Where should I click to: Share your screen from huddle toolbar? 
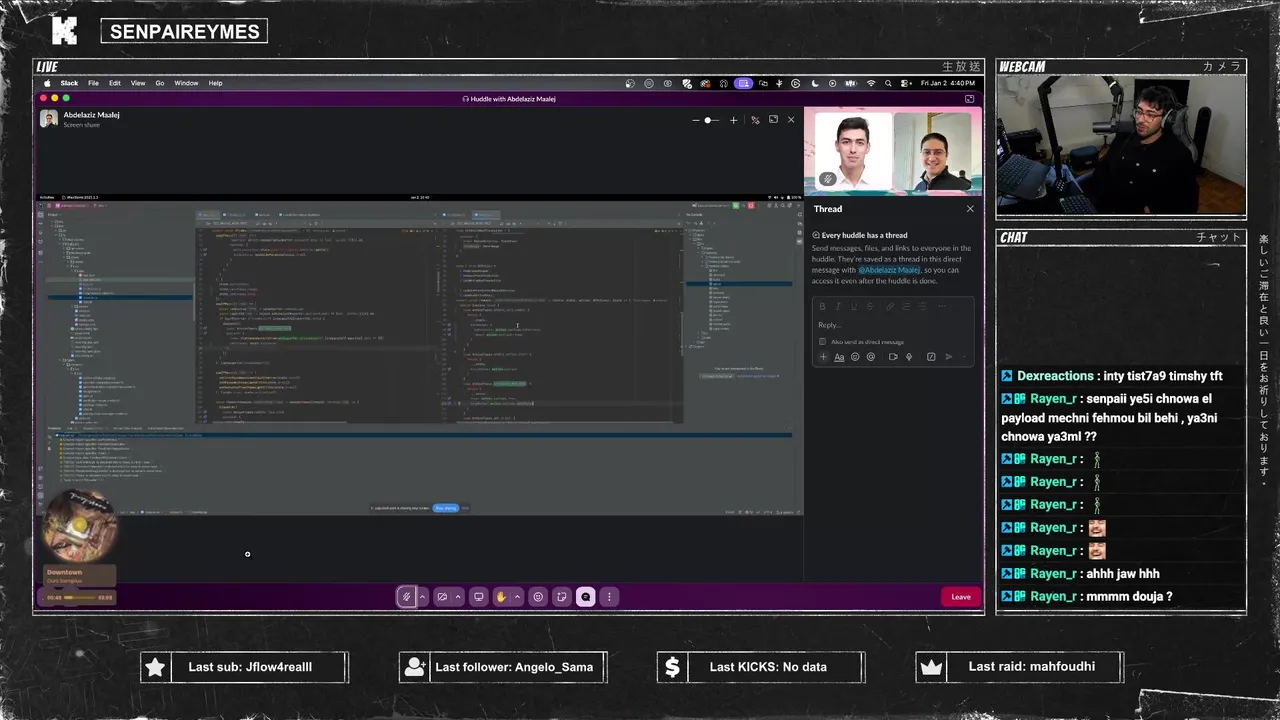tap(479, 597)
